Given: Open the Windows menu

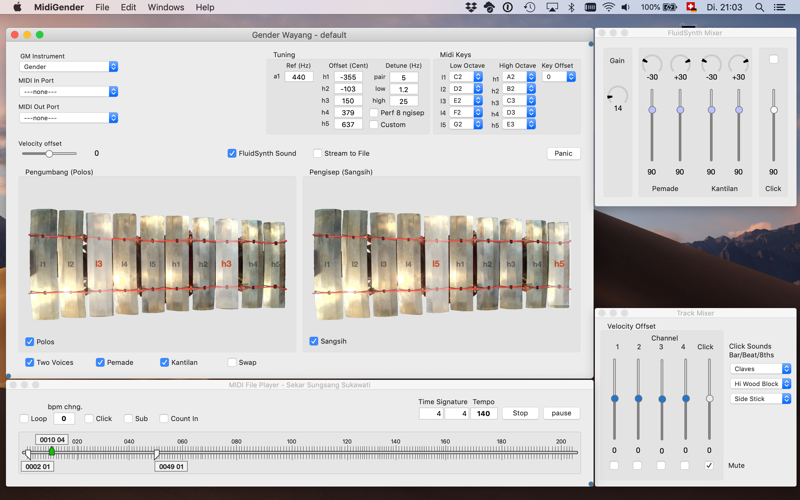Looking at the screenshot, I should tap(166, 7).
